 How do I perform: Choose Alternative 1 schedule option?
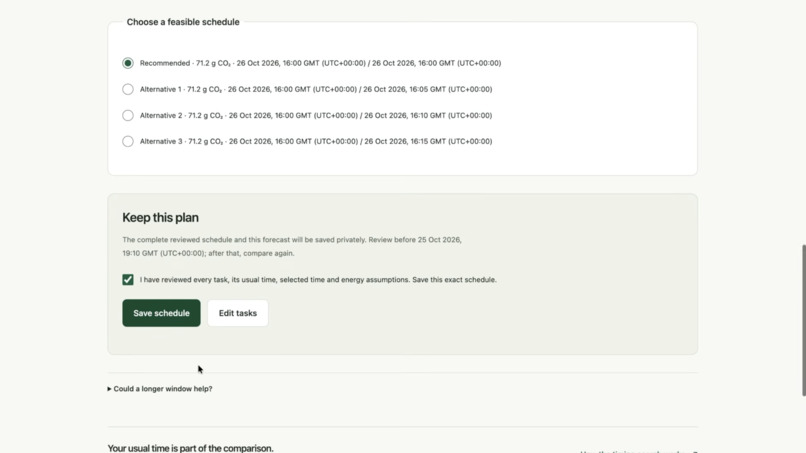(x=128, y=89)
